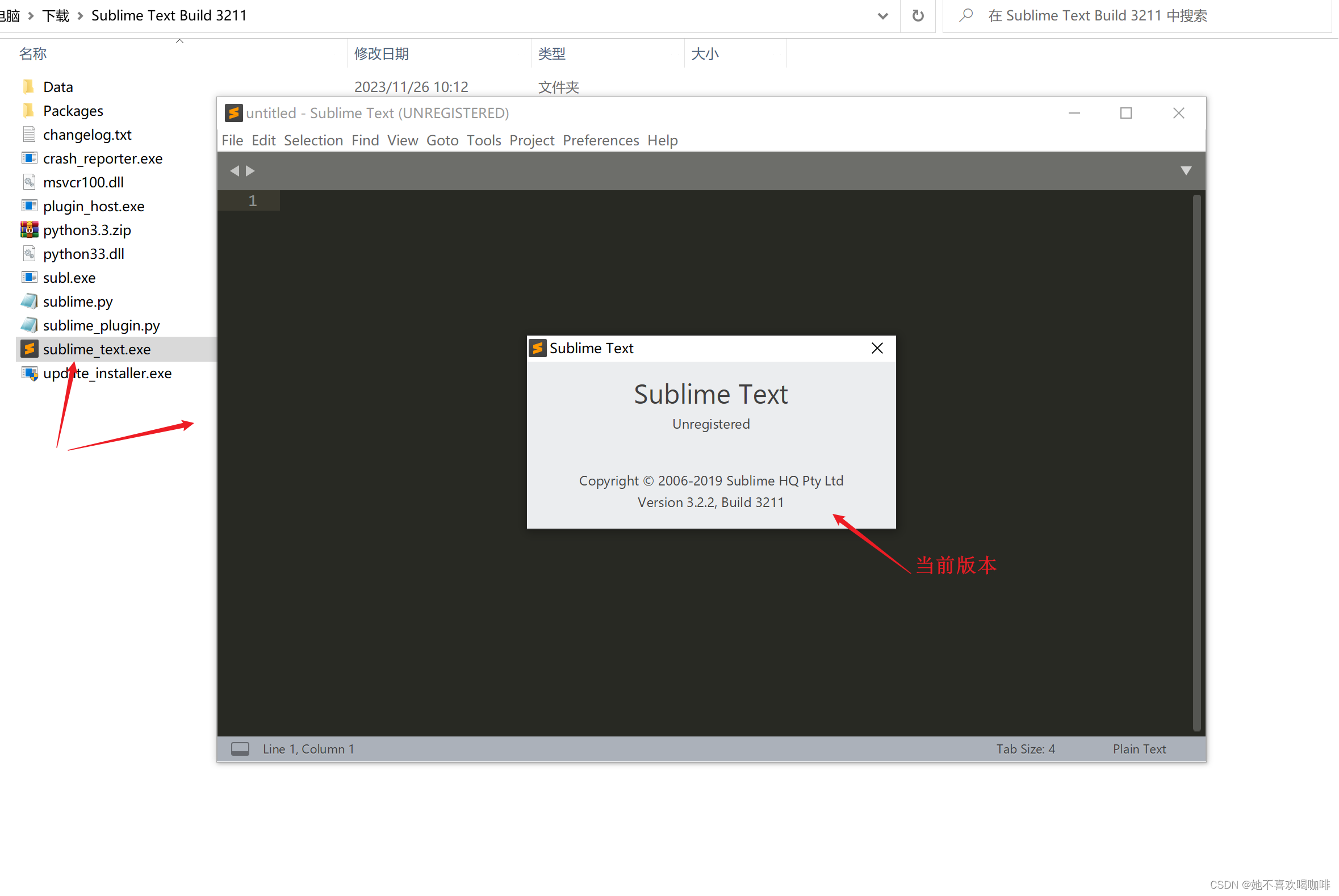
Task: Click the sublime_text.exe file icon
Action: point(29,349)
